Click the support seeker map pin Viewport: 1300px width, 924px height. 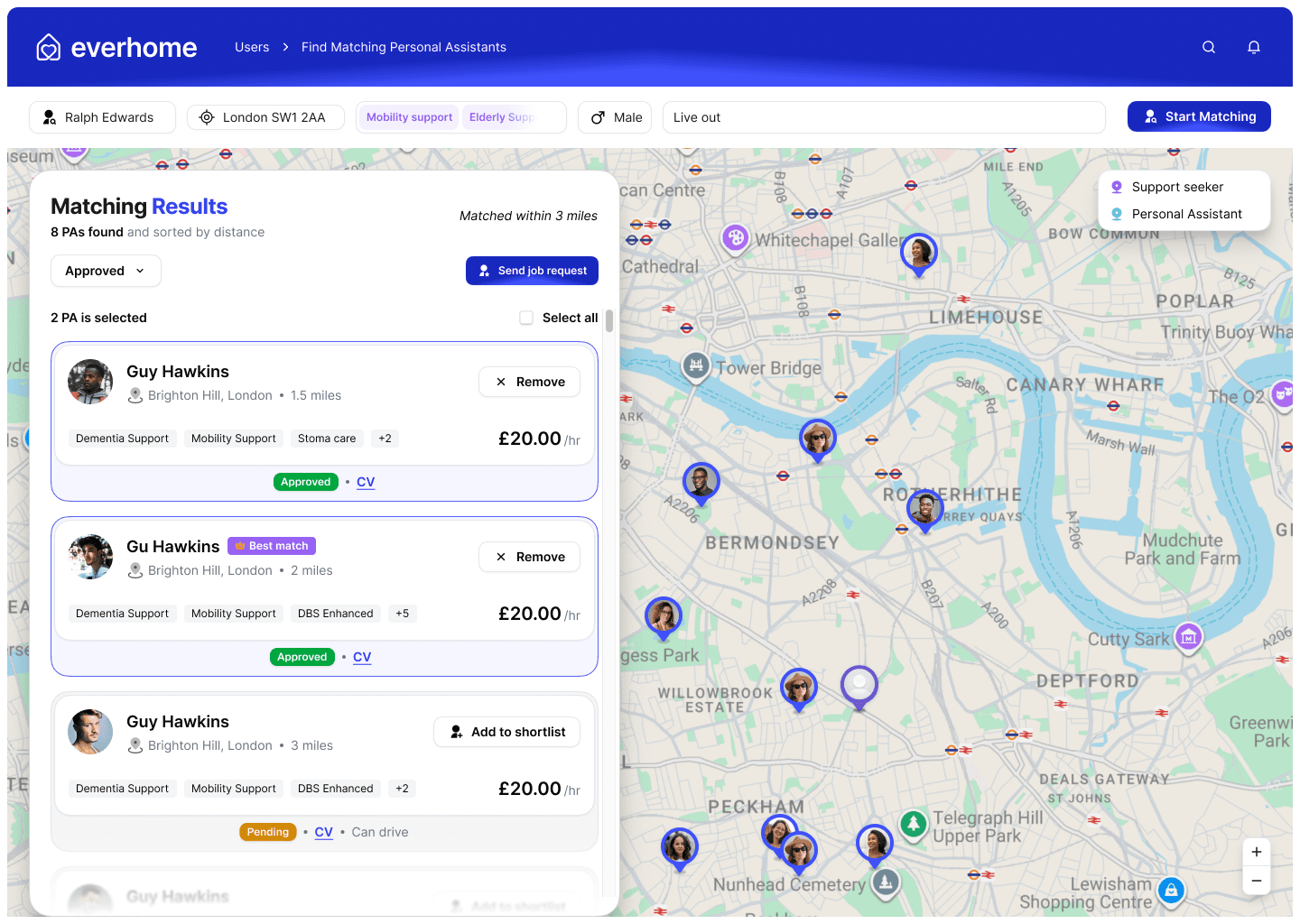tap(859, 688)
